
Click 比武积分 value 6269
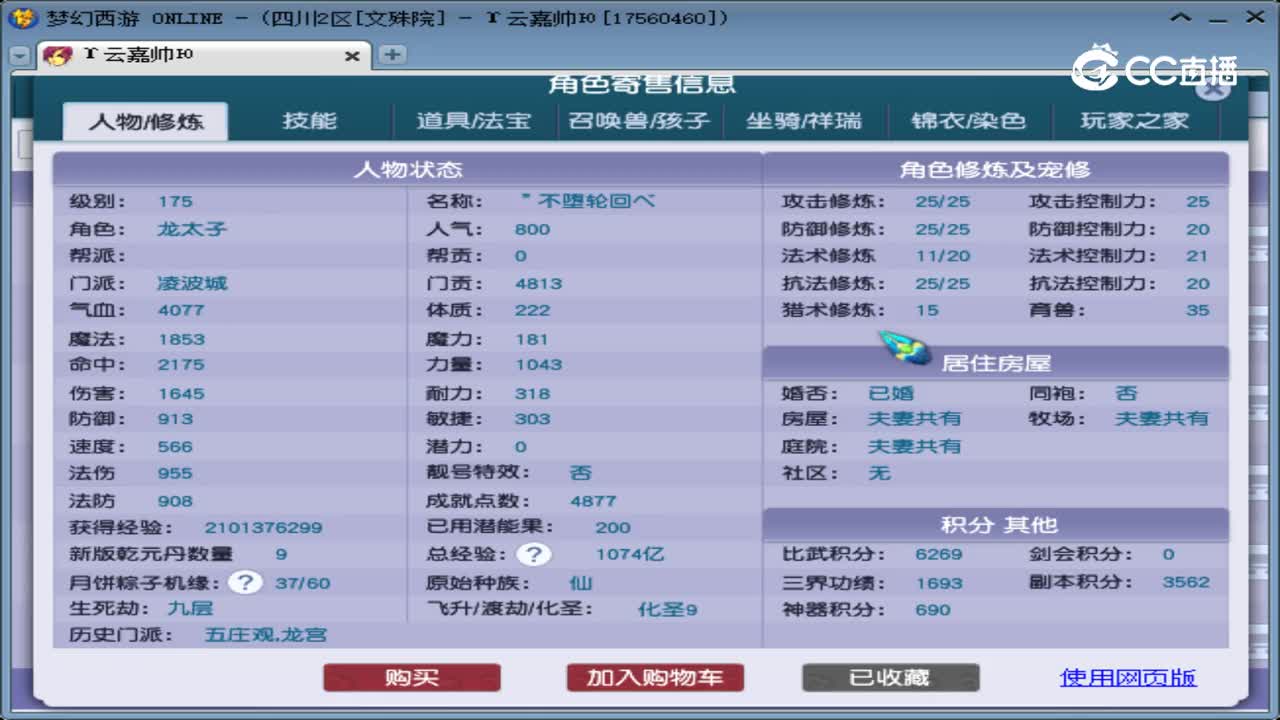pyautogui.click(x=939, y=554)
